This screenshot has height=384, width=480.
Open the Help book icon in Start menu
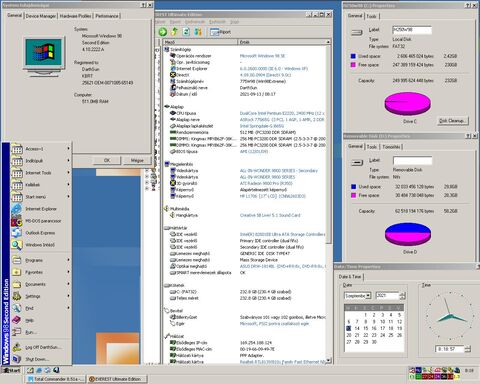(x=16, y=320)
